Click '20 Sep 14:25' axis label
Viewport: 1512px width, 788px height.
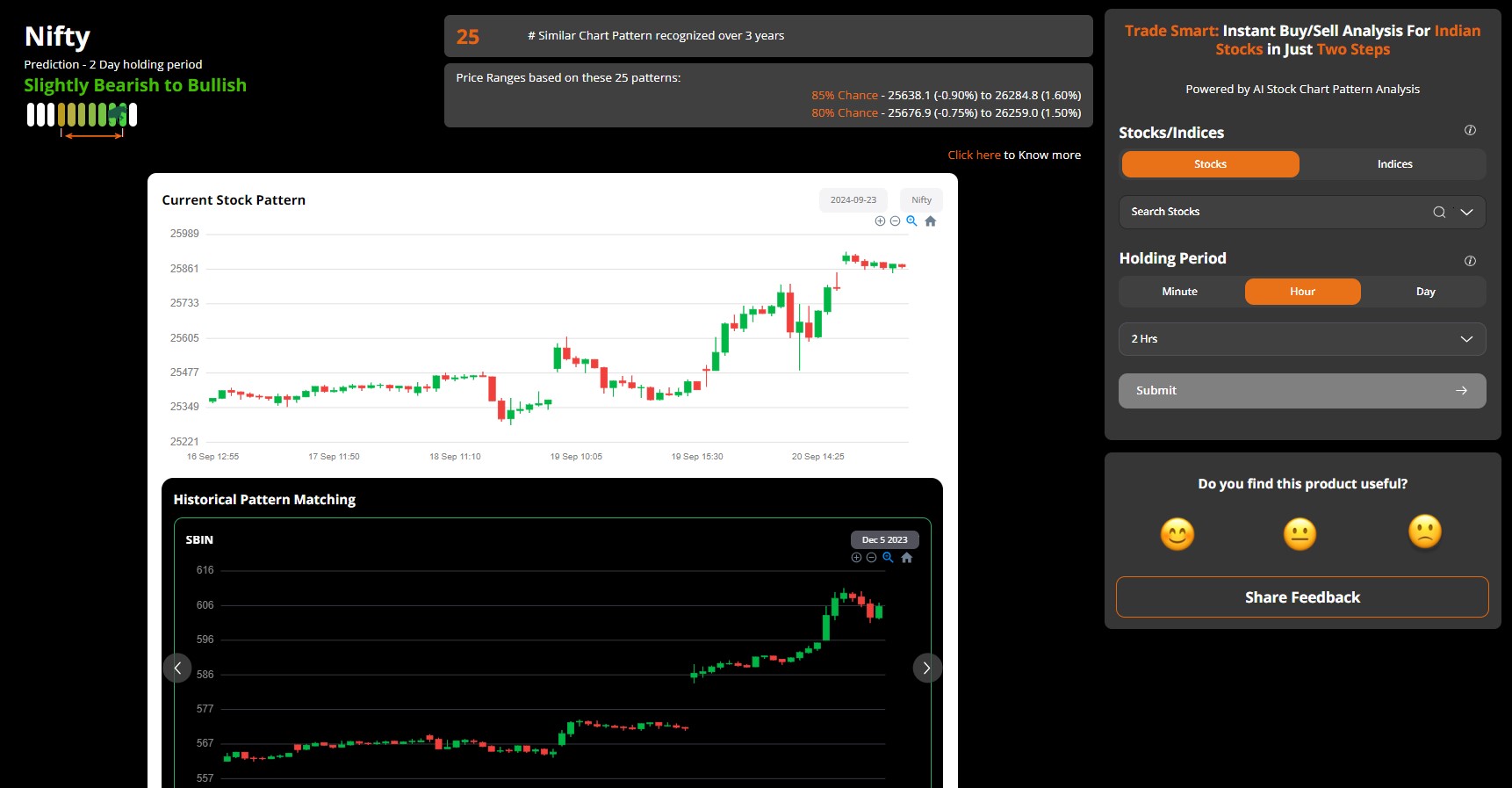(817, 457)
